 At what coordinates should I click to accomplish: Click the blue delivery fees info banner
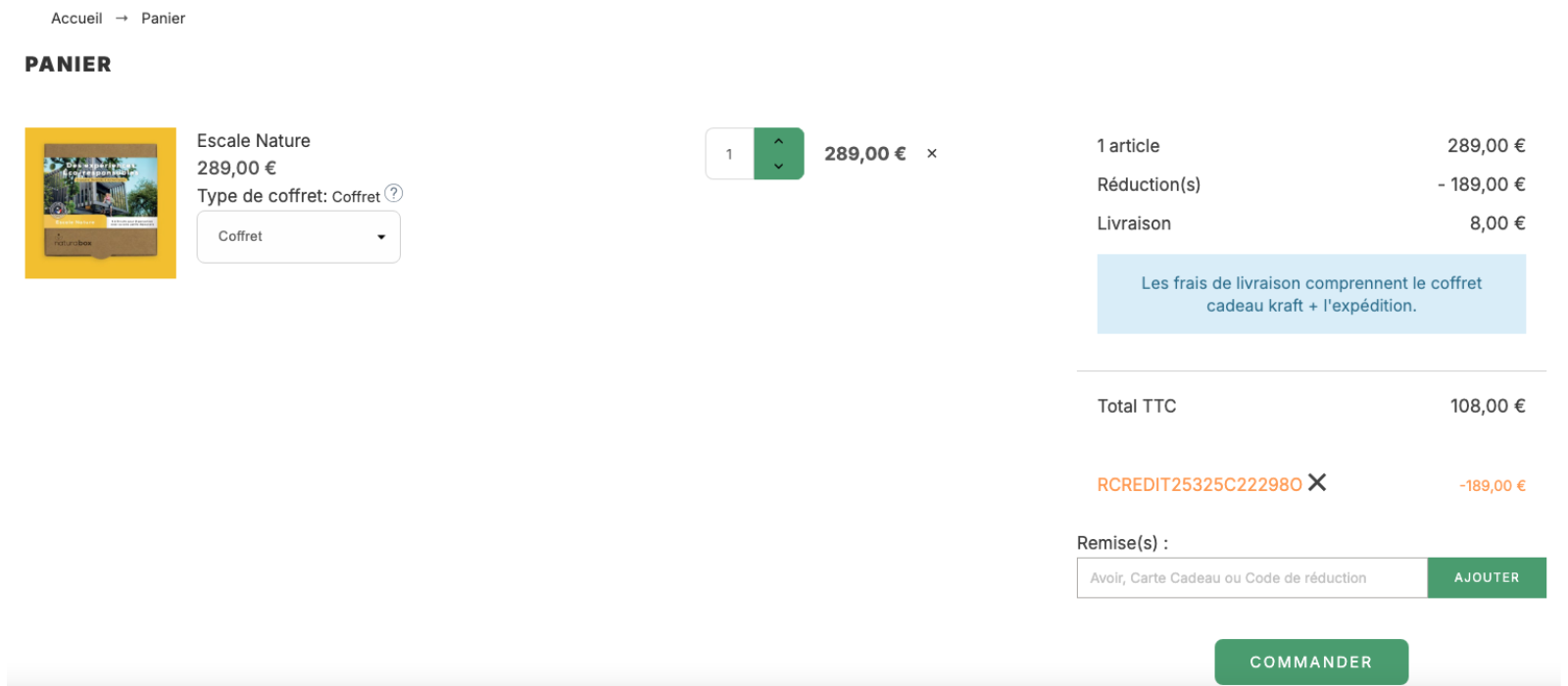(x=1310, y=294)
